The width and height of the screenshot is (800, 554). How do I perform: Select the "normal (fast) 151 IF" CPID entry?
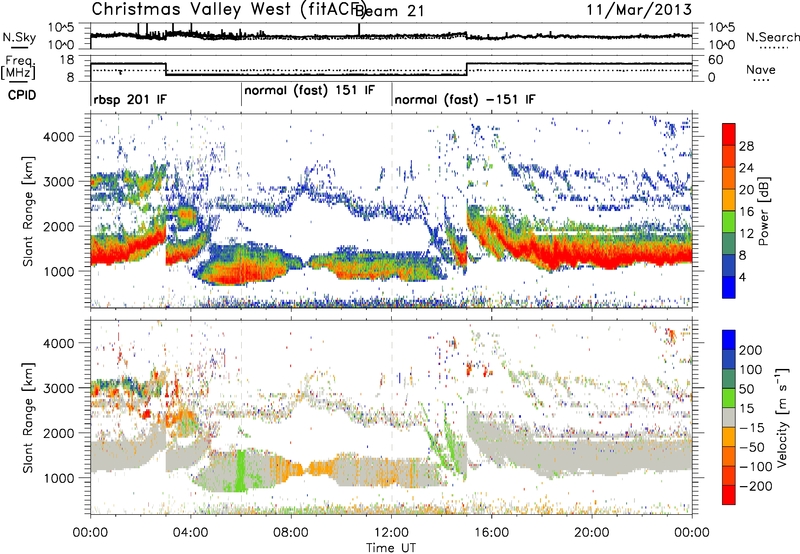(x=309, y=91)
